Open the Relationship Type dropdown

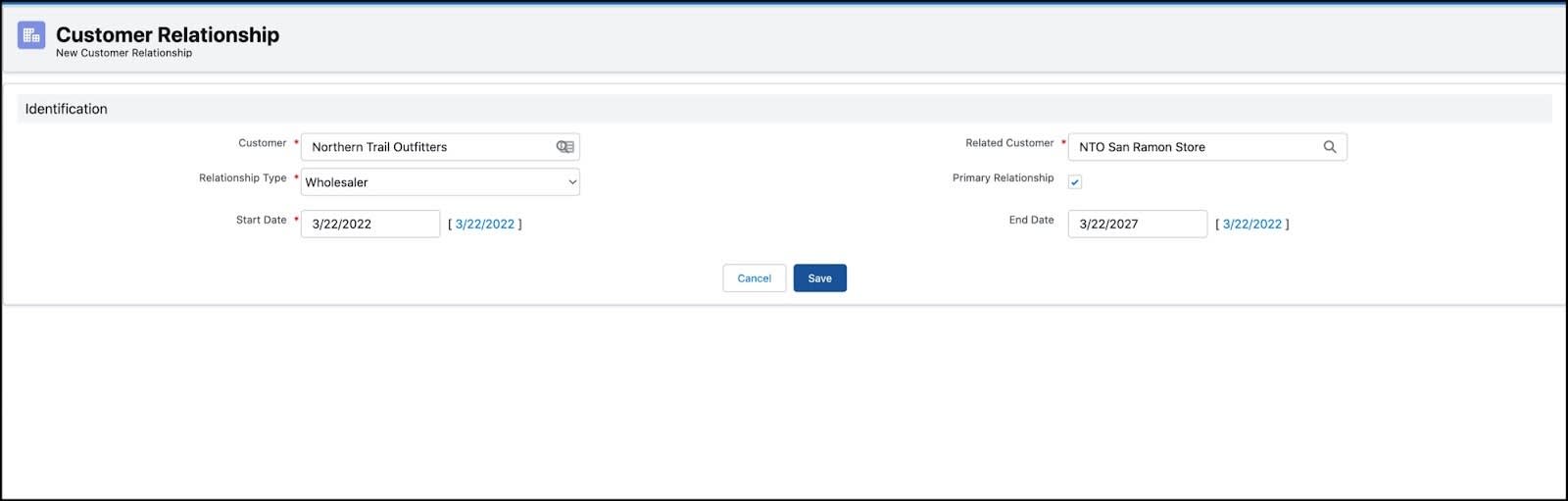[x=440, y=182]
